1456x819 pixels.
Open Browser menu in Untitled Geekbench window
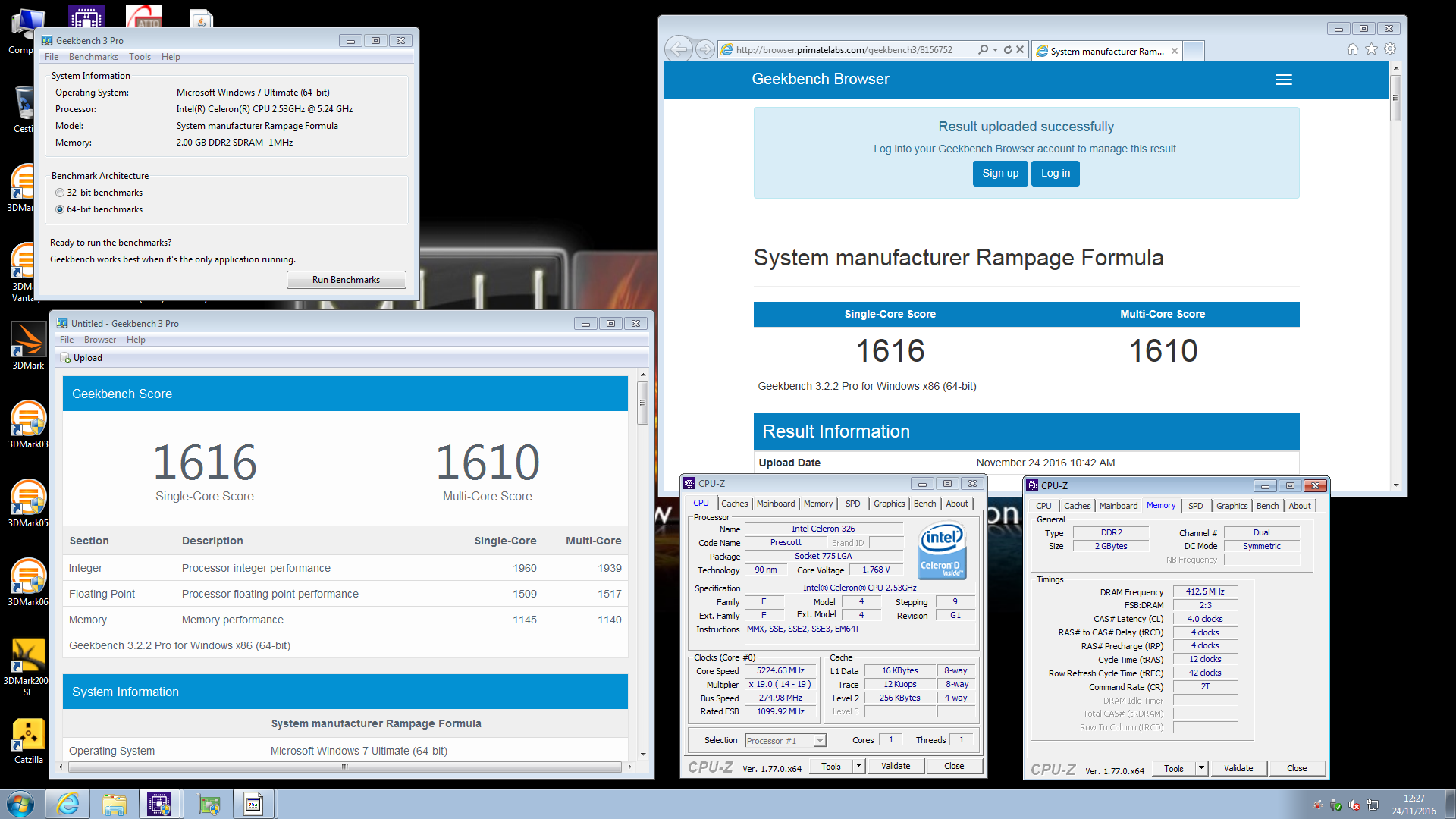coord(100,340)
